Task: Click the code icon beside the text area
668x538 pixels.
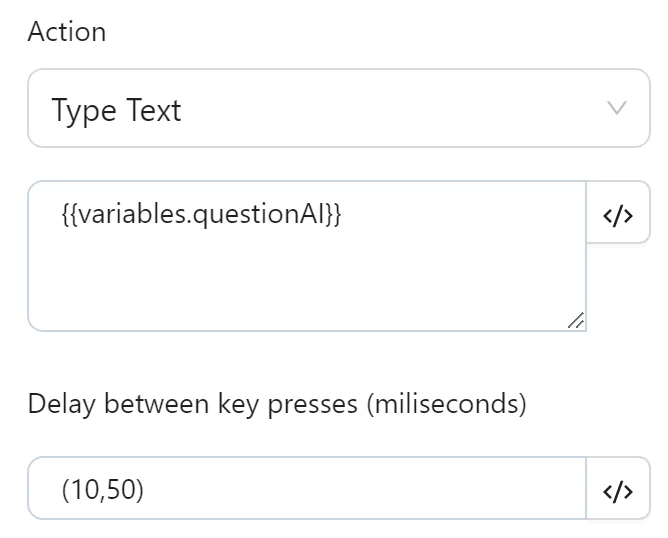Action: tap(618, 215)
